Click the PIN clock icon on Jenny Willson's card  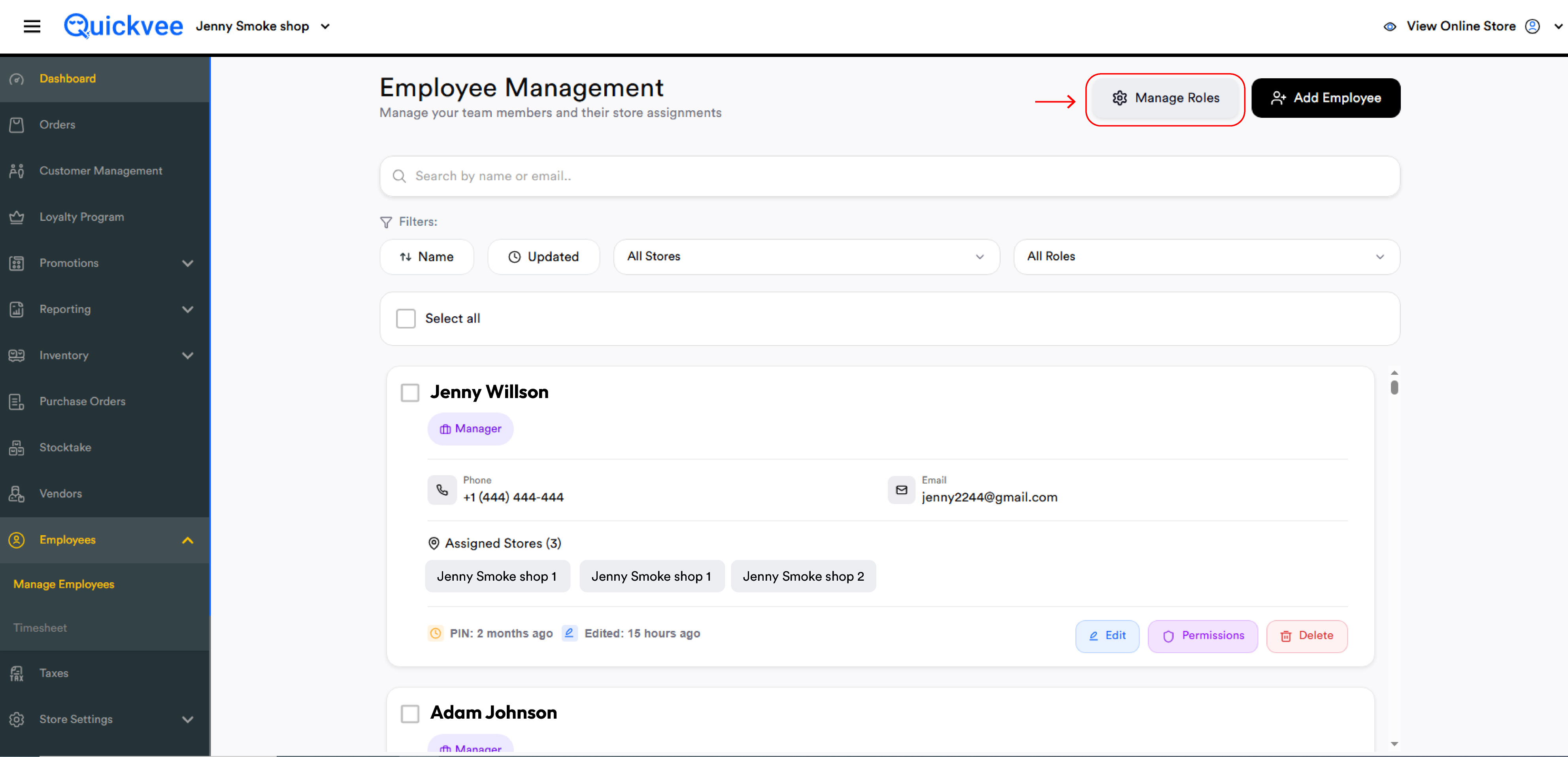point(436,634)
